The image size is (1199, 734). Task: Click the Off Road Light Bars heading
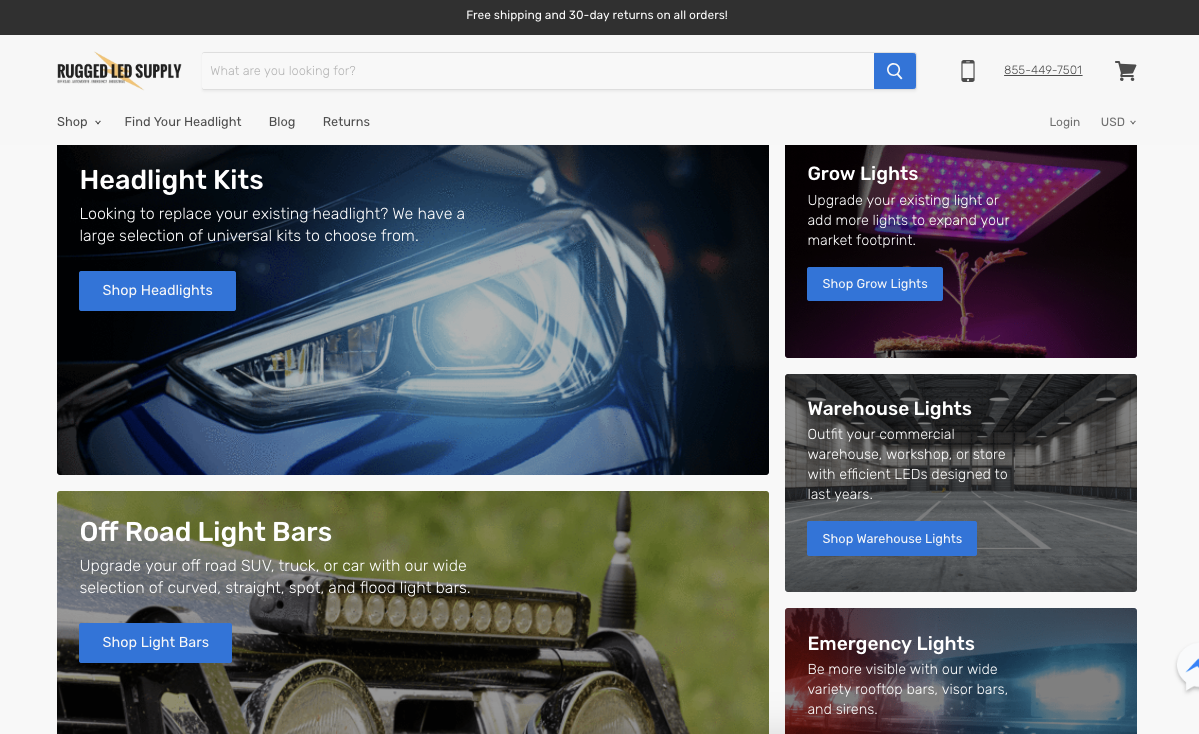pyautogui.click(x=206, y=532)
